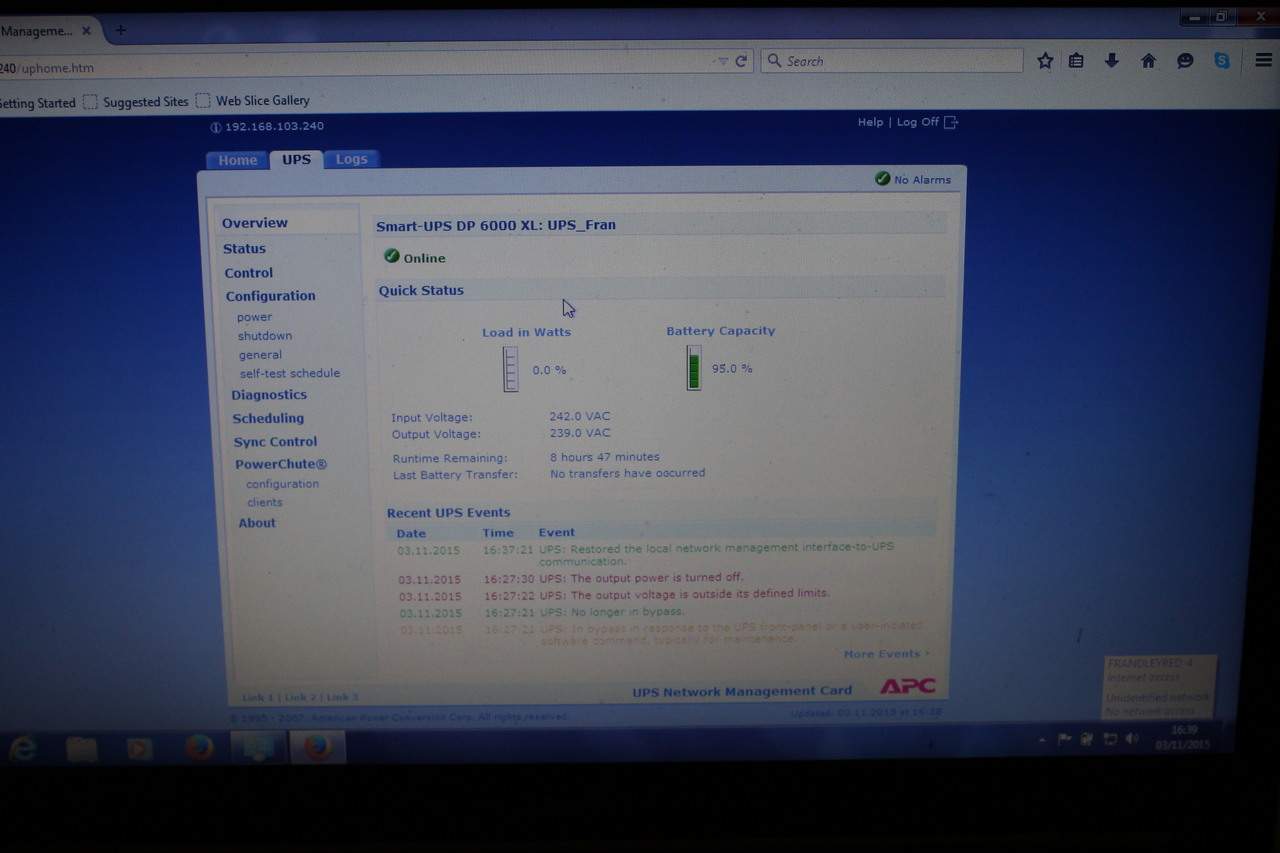
Task: Open the Configuration section
Action: coord(270,296)
